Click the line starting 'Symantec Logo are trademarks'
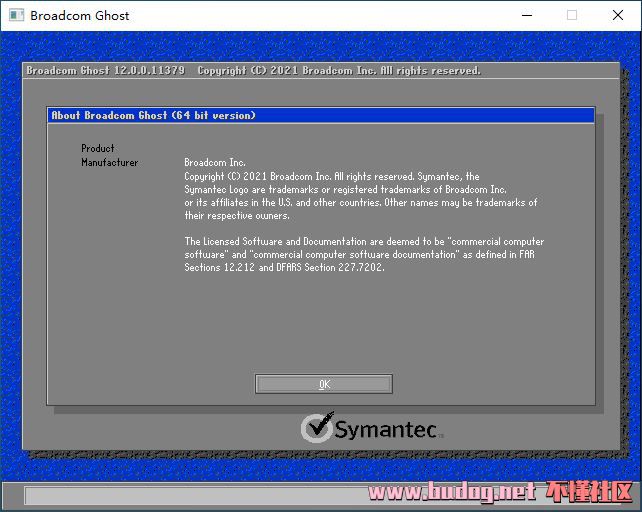This screenshot has width=642, height=512. coord(345,189)
